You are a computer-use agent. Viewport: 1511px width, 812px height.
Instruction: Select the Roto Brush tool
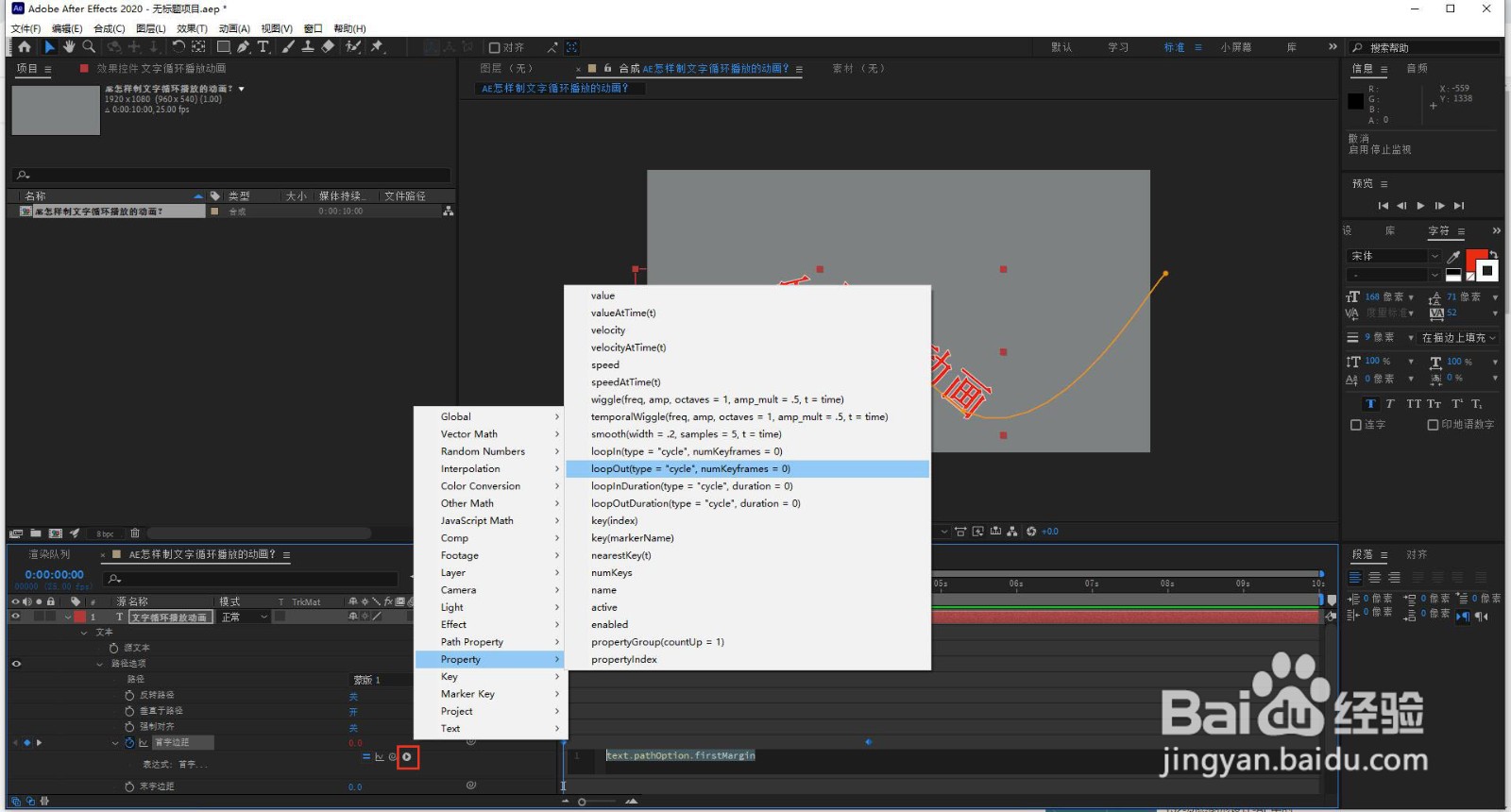(353, 46)
